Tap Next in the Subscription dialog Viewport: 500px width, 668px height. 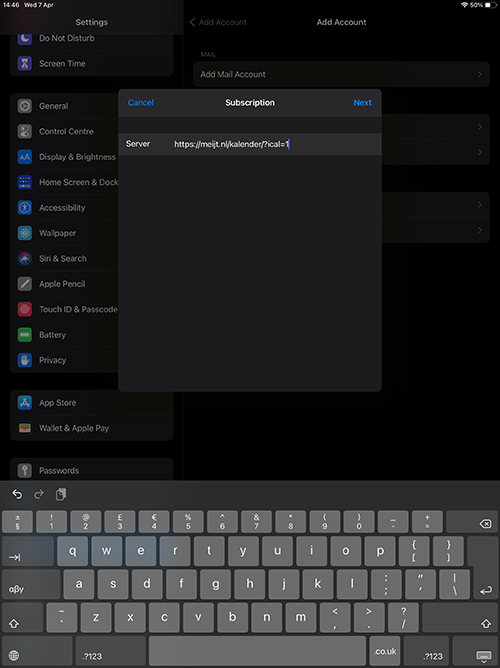362,103
